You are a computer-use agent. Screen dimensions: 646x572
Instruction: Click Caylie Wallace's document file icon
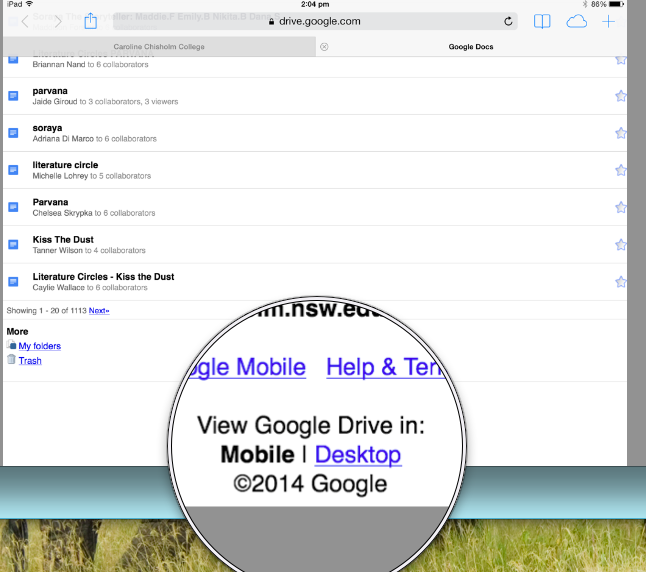tap(13, 281)
